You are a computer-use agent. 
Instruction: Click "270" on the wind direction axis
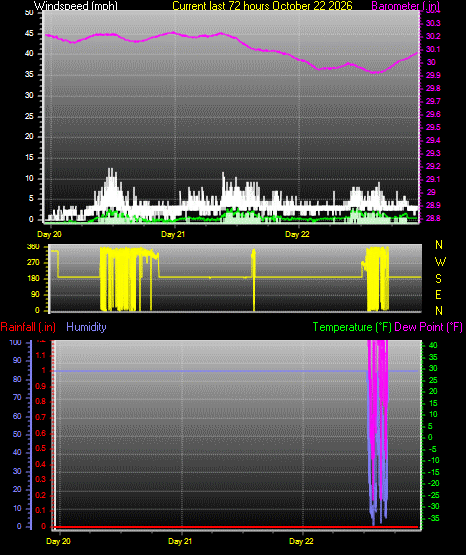coord(33,263)
